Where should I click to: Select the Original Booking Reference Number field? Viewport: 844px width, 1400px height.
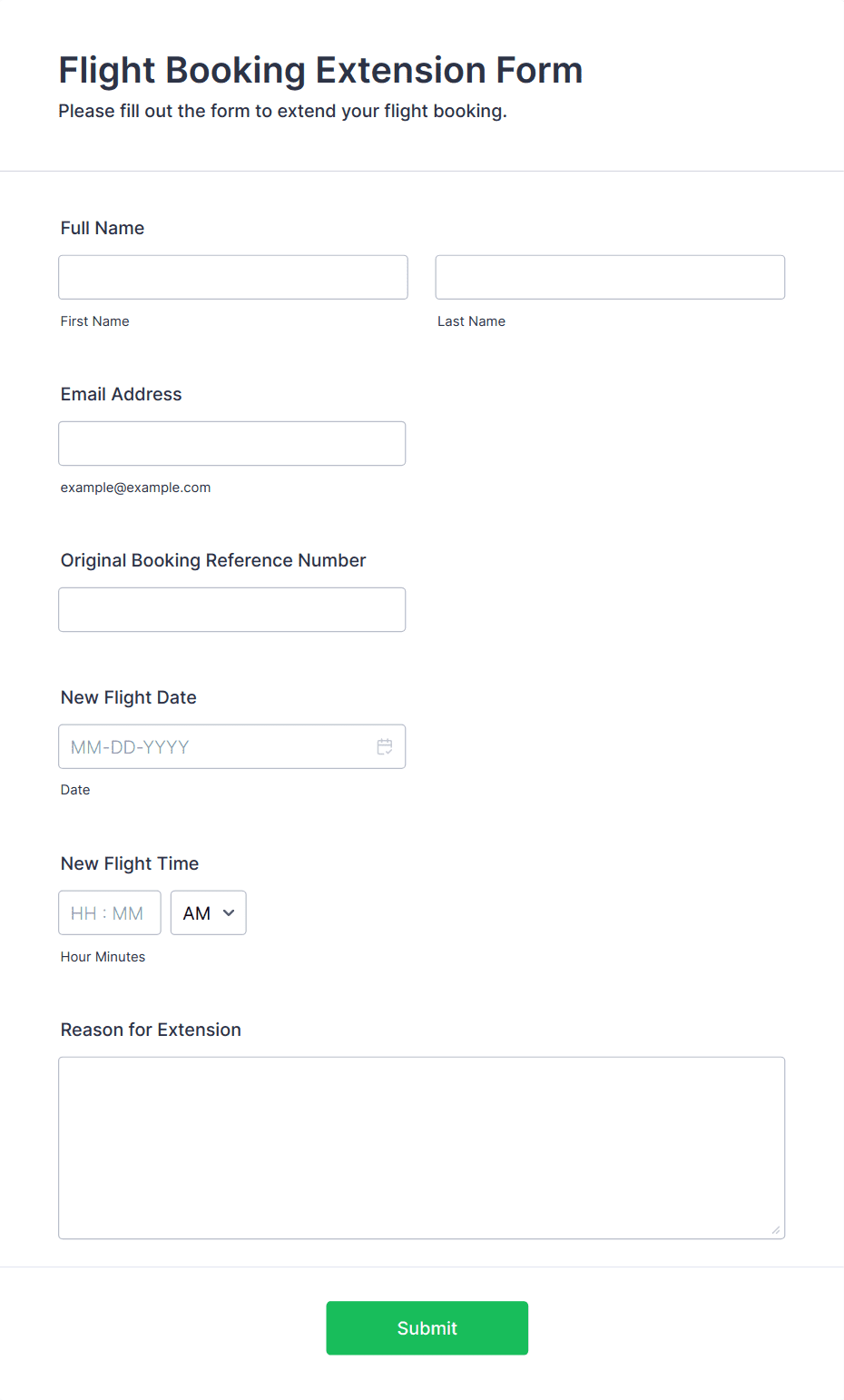[232, 609]
